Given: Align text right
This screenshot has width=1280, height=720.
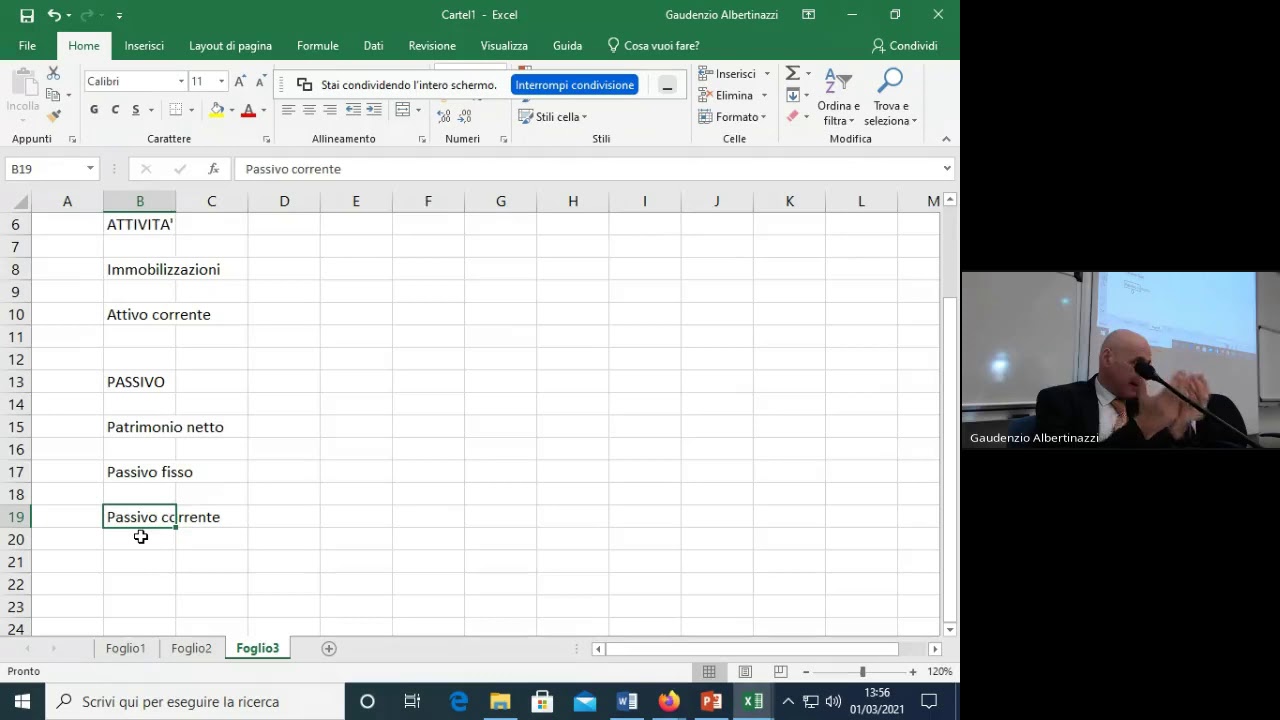Looking at the screenshot, I should pyautogui.click(x=330, y=110).
